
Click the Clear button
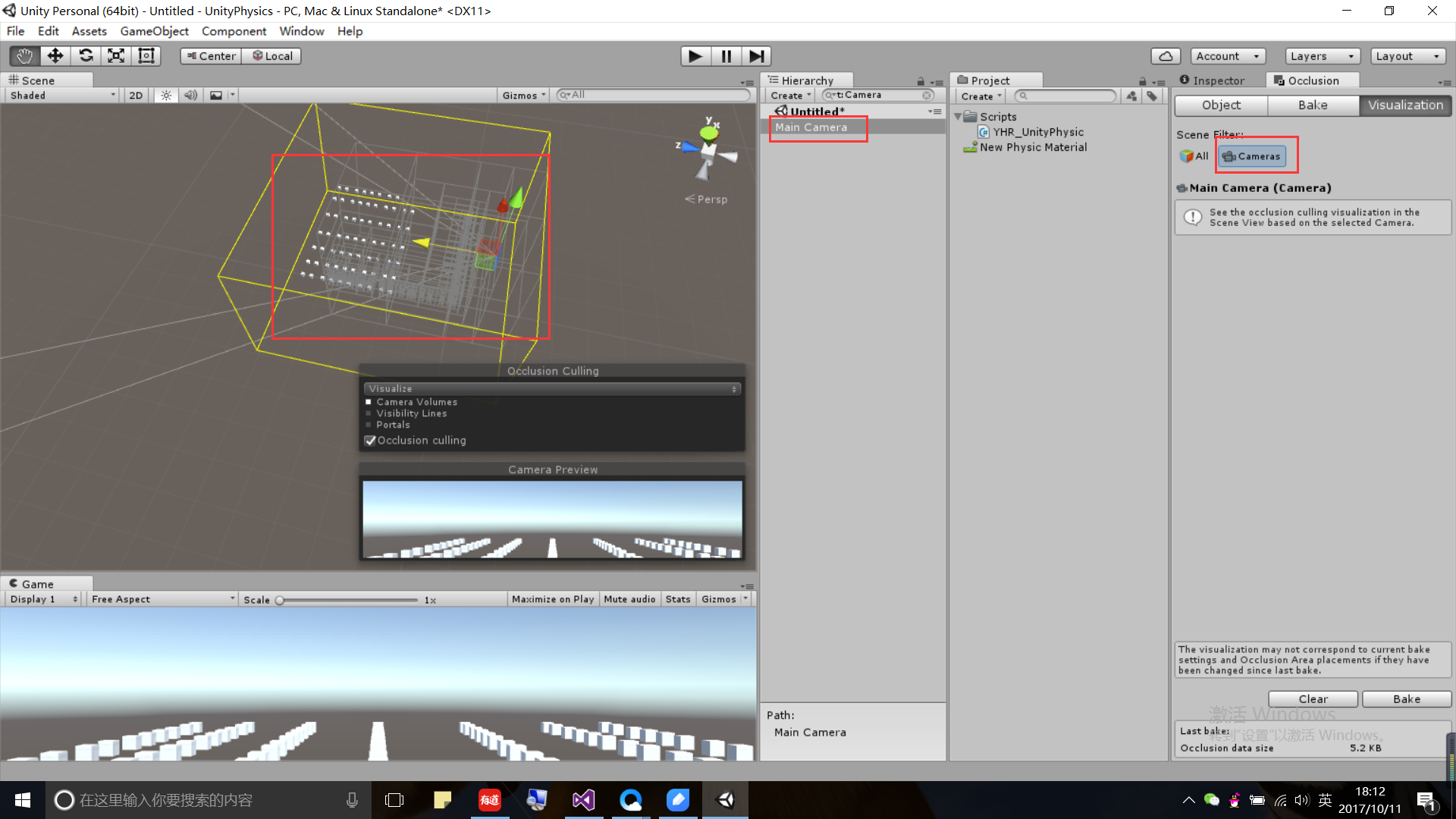coord(1313,699)
